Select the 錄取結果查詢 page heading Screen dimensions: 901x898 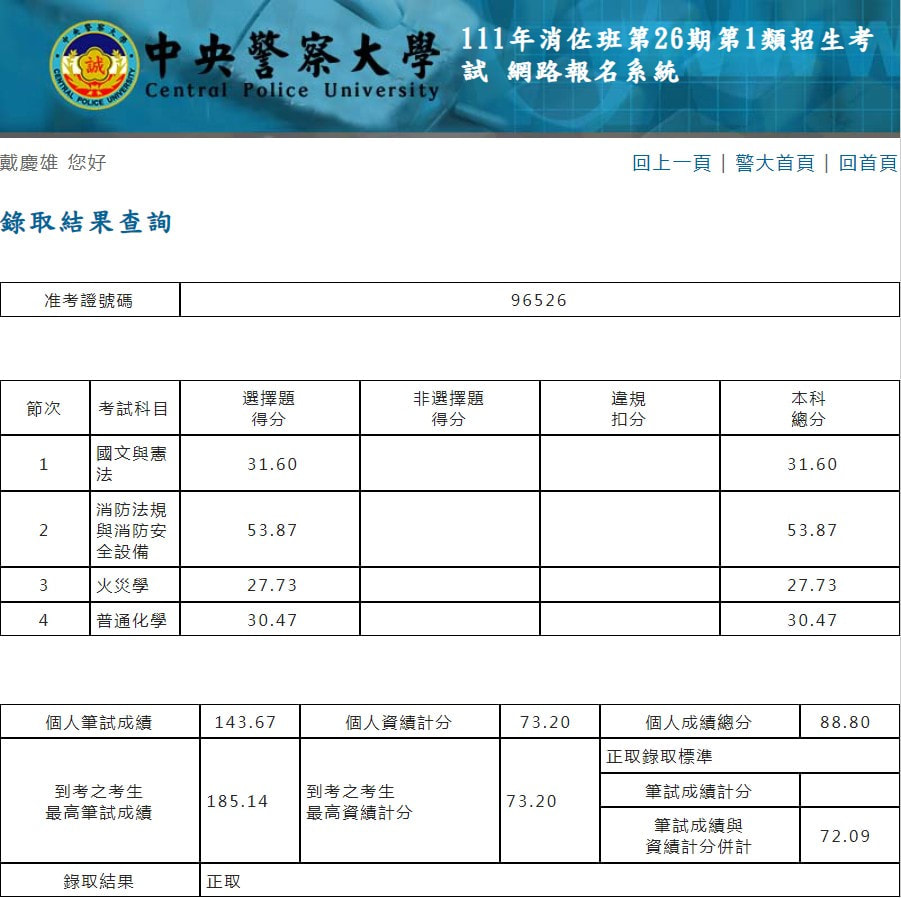(87, 222)
